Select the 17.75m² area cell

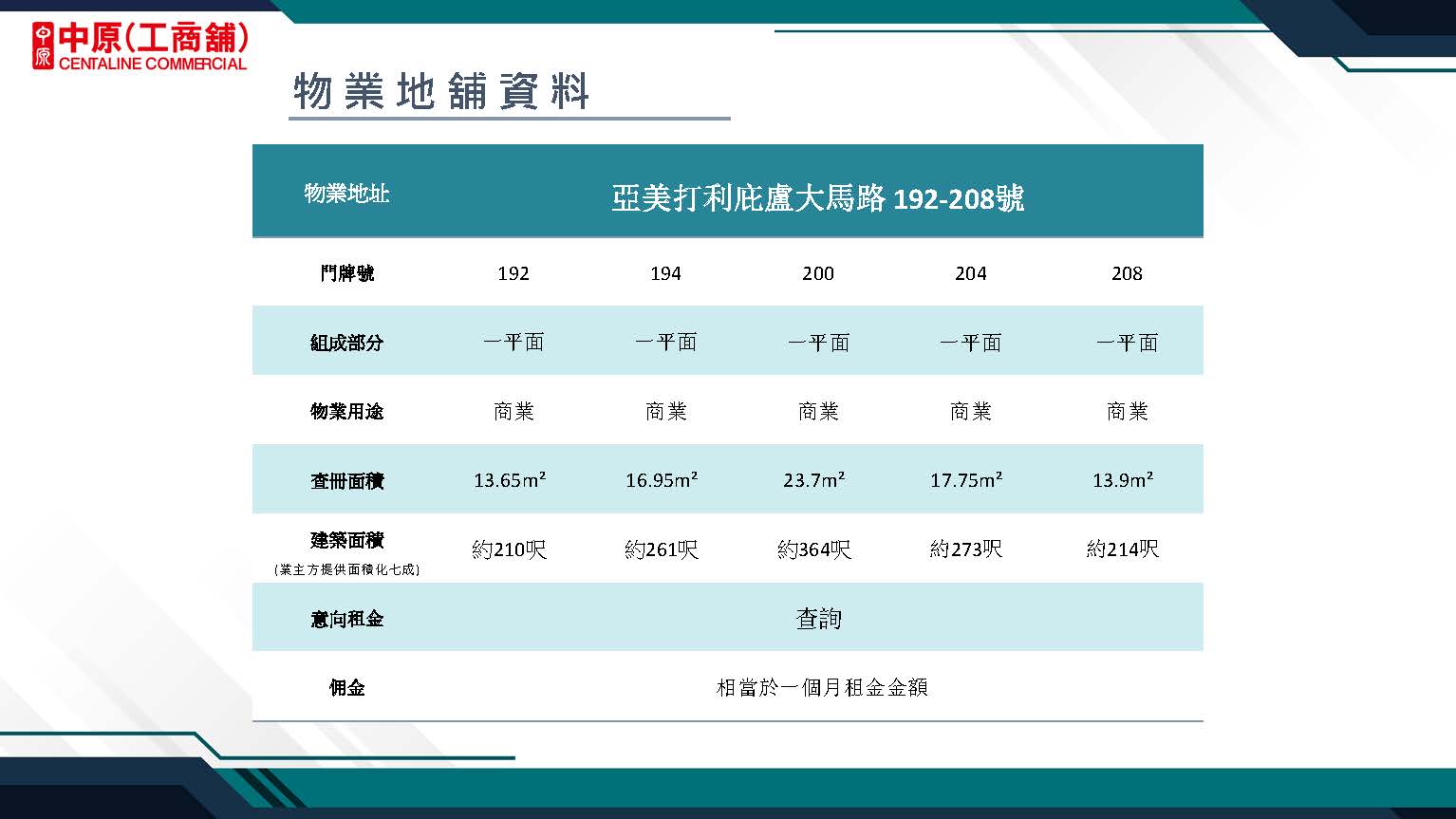[966, 480]
